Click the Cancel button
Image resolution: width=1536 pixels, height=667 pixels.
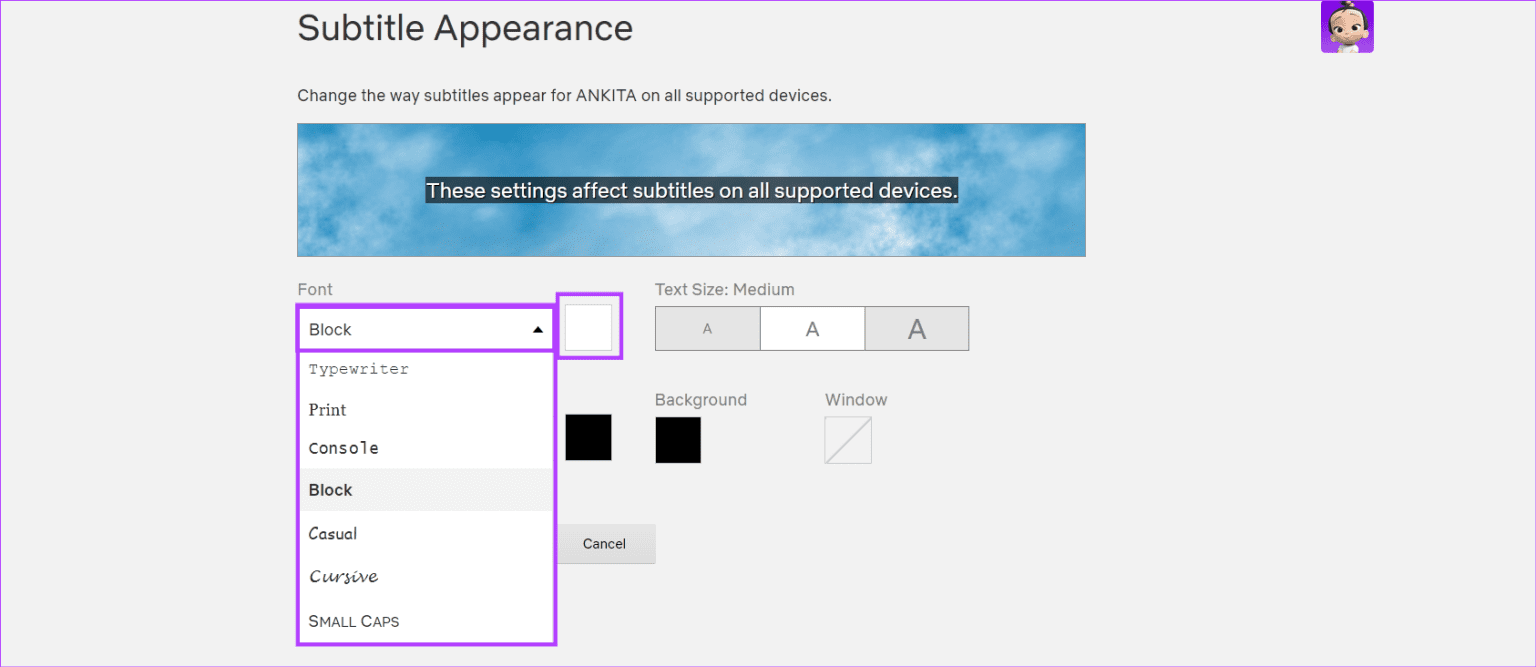coord(604,543)
